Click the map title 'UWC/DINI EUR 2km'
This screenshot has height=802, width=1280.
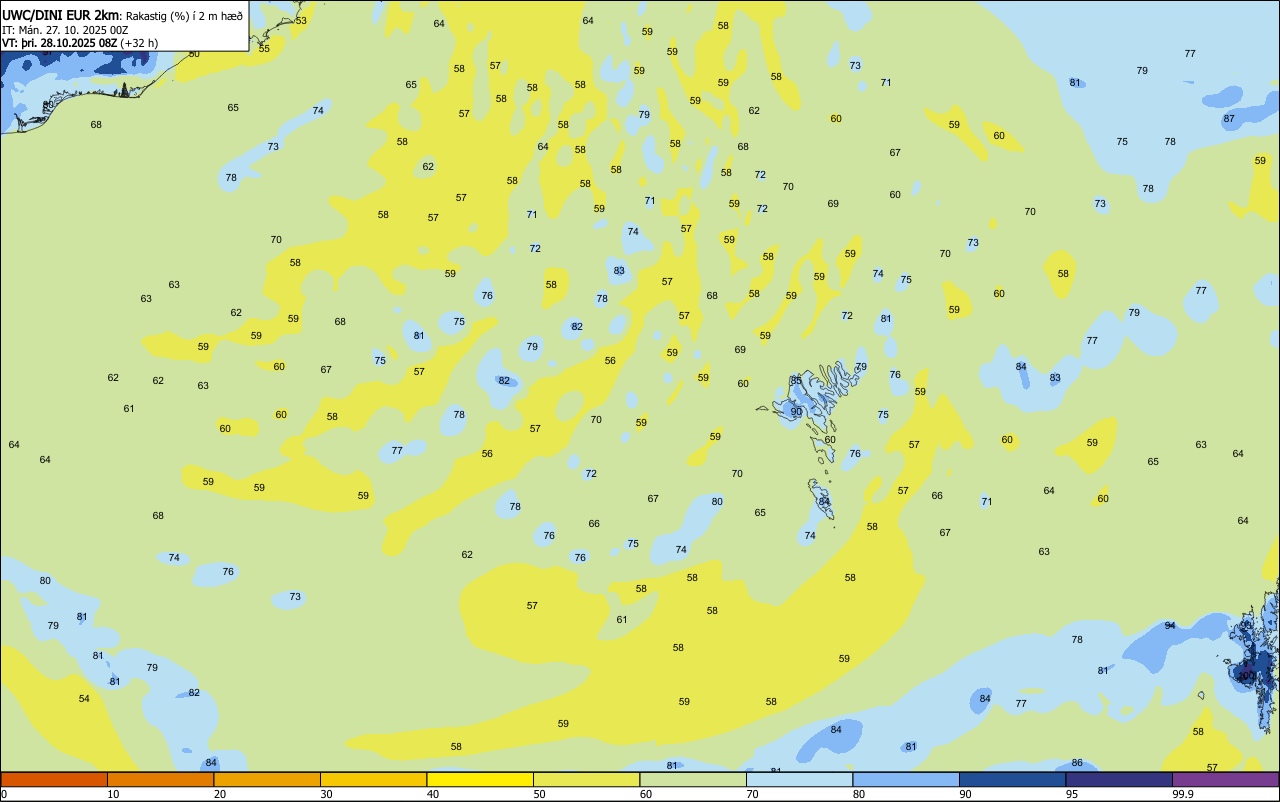[x=60, y=15]
